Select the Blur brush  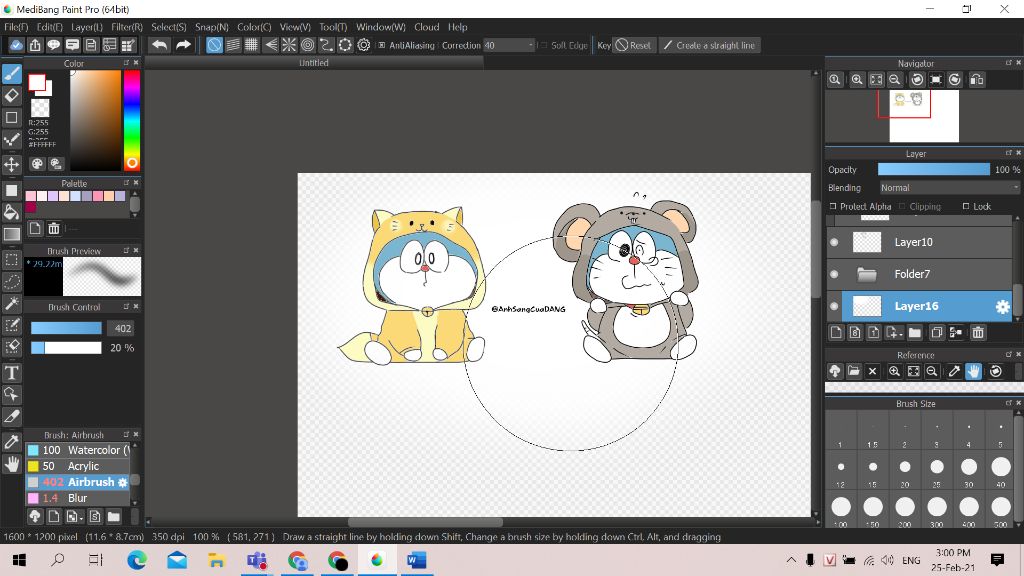(x=78, y=498)
